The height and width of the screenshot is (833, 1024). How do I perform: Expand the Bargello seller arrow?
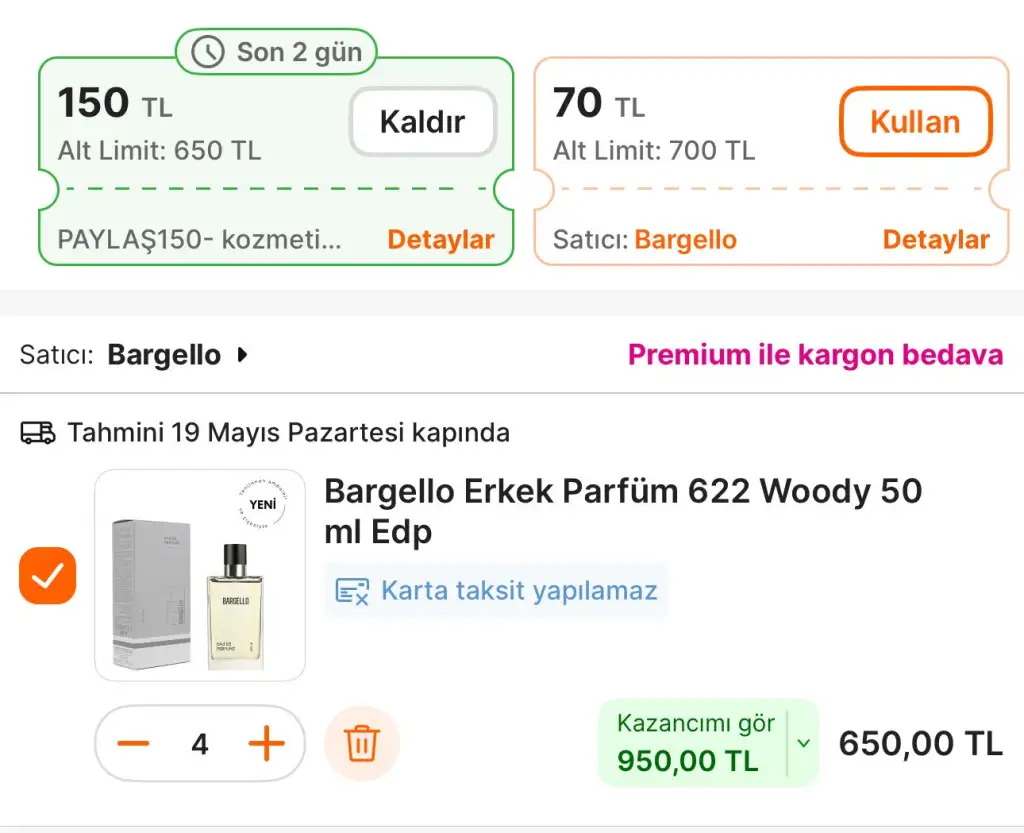click(x=243, y=355)
